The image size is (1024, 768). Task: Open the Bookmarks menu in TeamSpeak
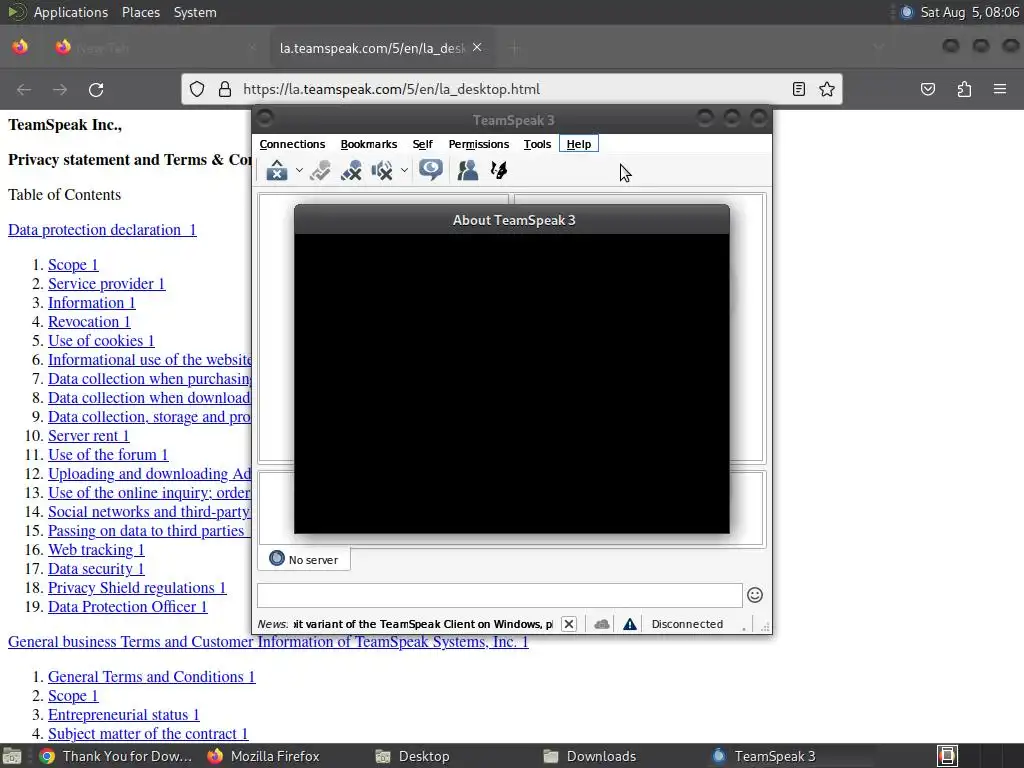tap(368, 144)
